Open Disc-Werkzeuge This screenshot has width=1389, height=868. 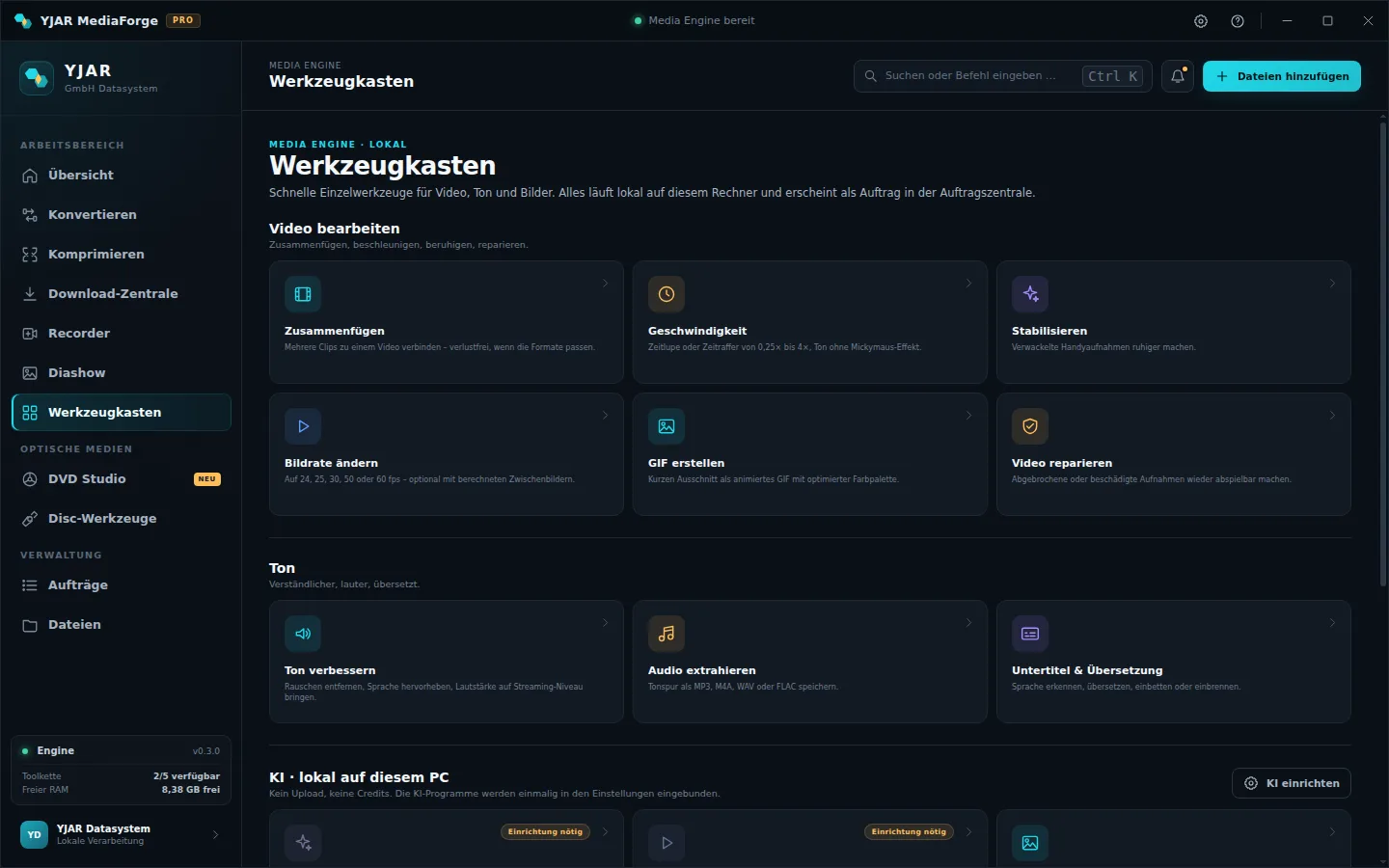(121, 519)
